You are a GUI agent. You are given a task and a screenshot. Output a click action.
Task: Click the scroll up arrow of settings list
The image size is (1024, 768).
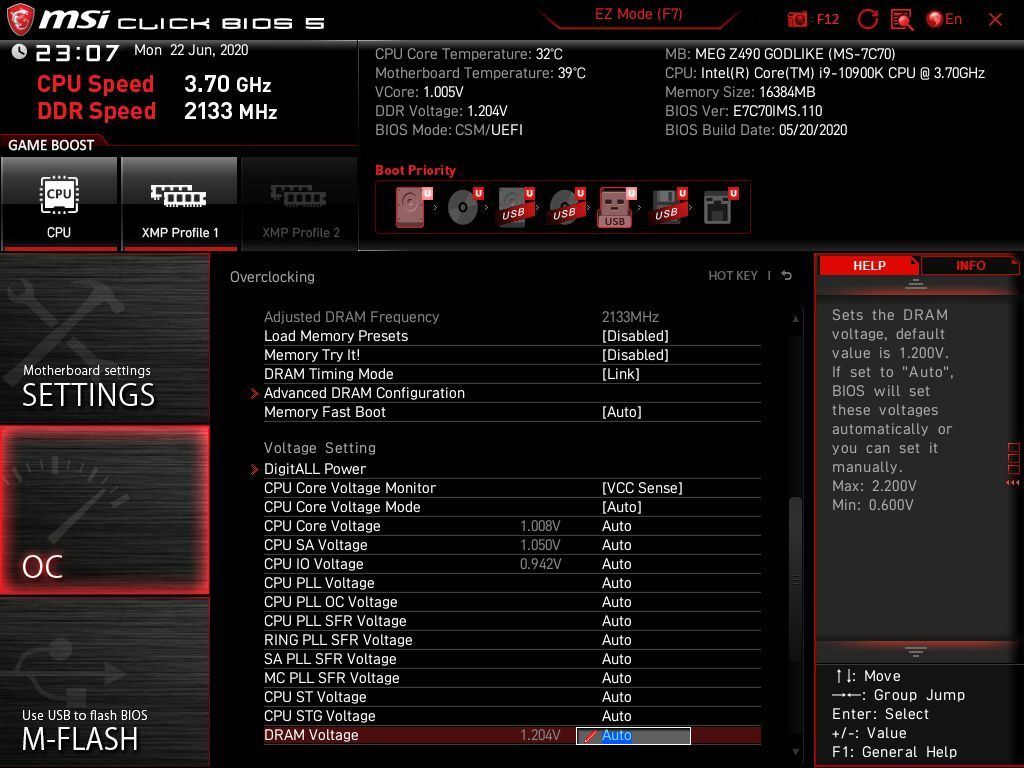point(795,319)
